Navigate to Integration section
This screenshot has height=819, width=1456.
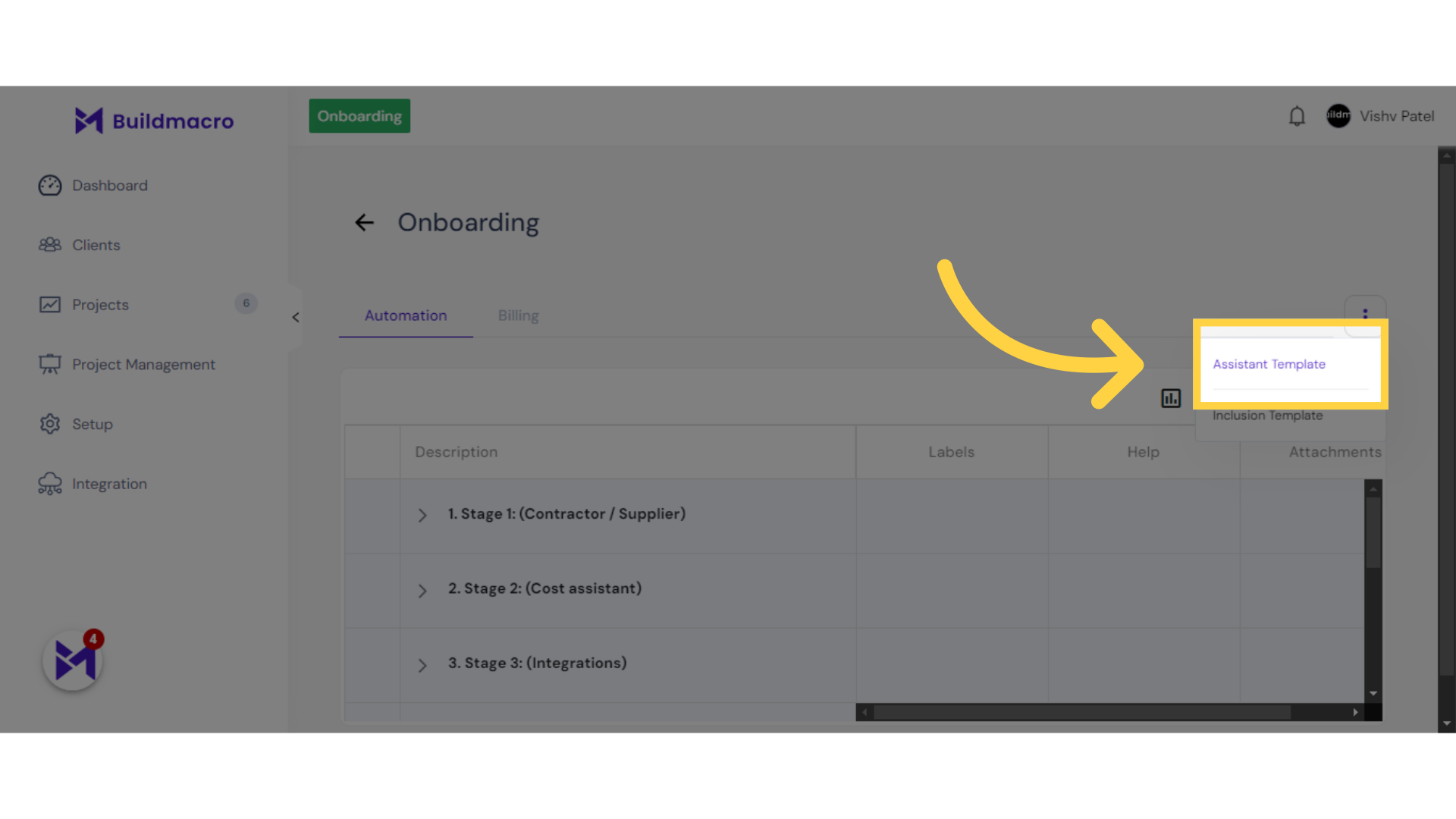[109, 483]
